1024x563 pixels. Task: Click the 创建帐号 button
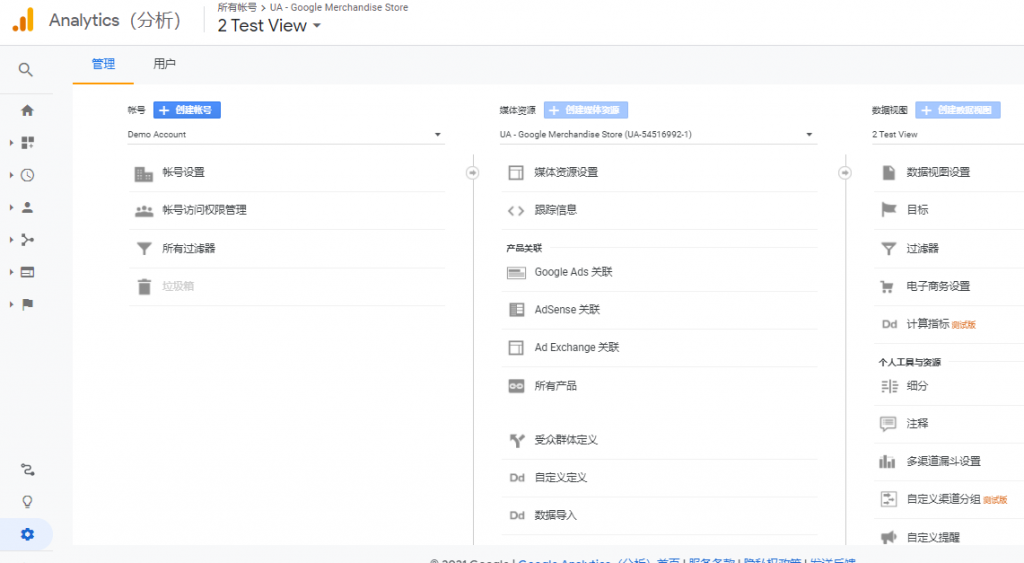click(x=187, y=110)
